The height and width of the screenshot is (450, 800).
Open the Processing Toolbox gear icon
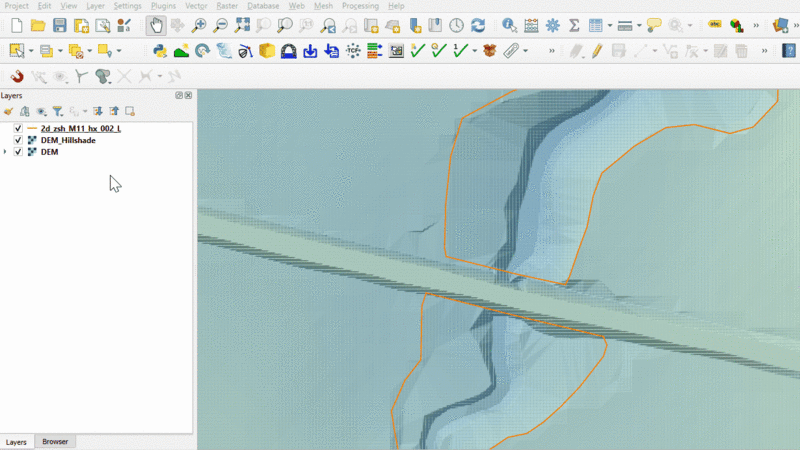[x=552, y=25]
